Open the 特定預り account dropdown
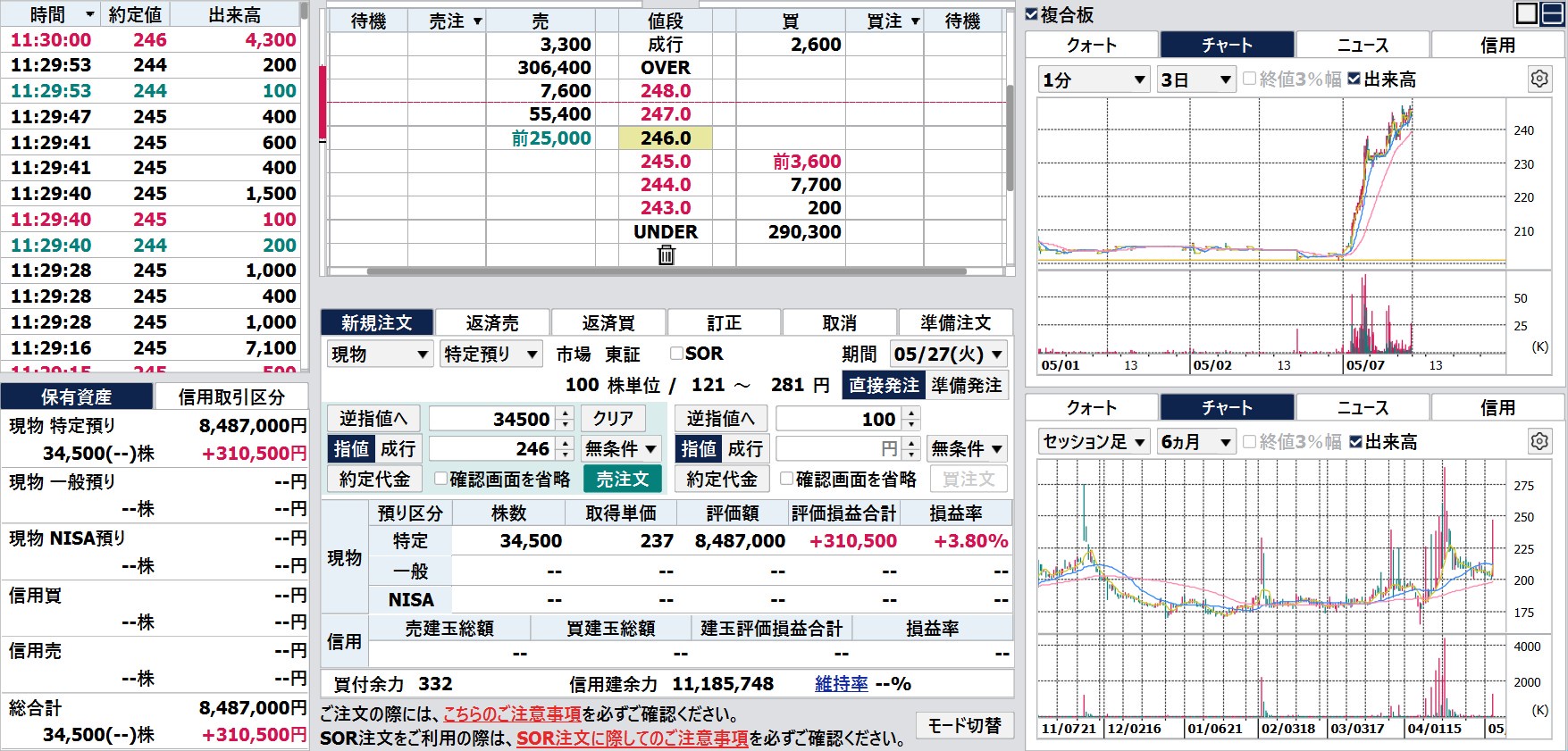 (x=491, y=355)
